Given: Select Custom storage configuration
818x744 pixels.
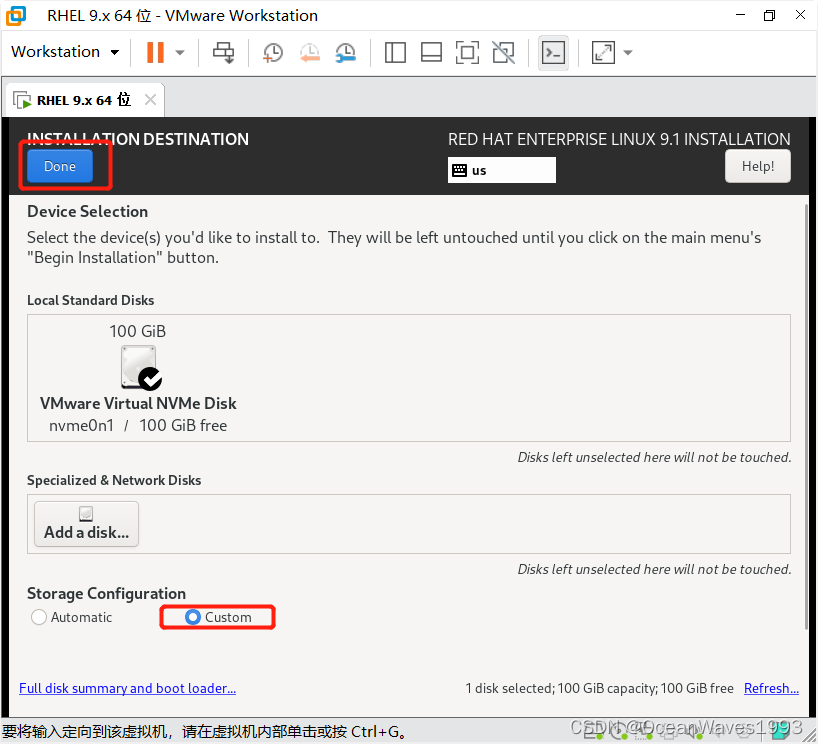Looking at the screenshot, I should click(x=218, y=617).
